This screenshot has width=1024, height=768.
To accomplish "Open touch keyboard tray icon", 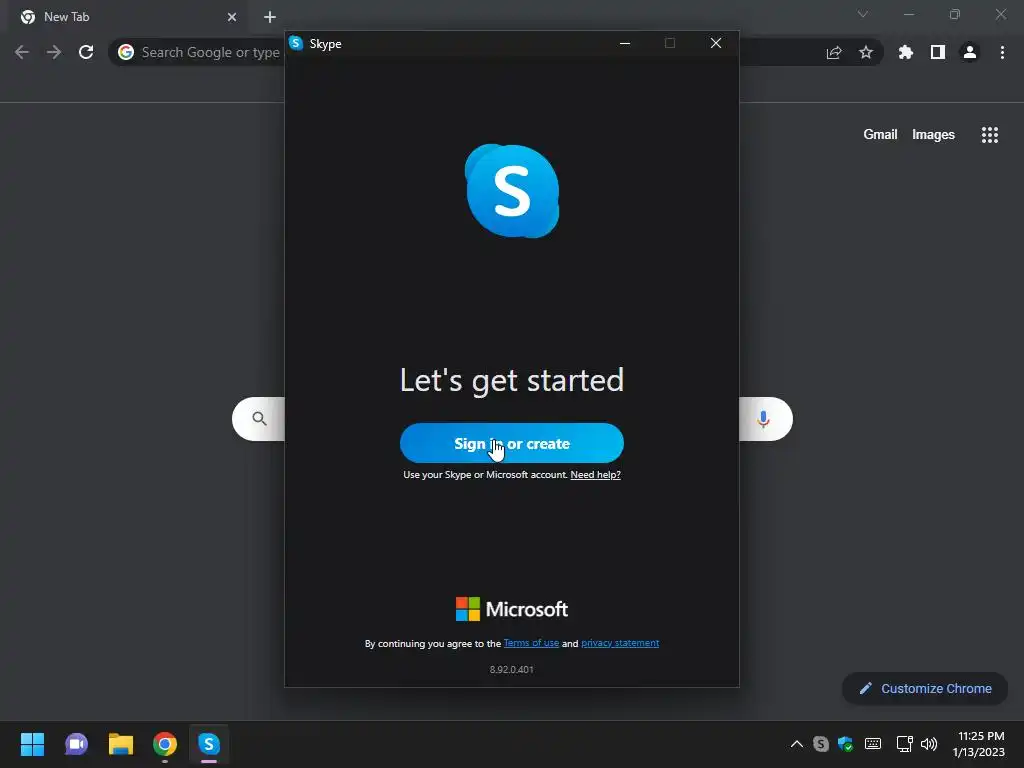I will (872, 744).
